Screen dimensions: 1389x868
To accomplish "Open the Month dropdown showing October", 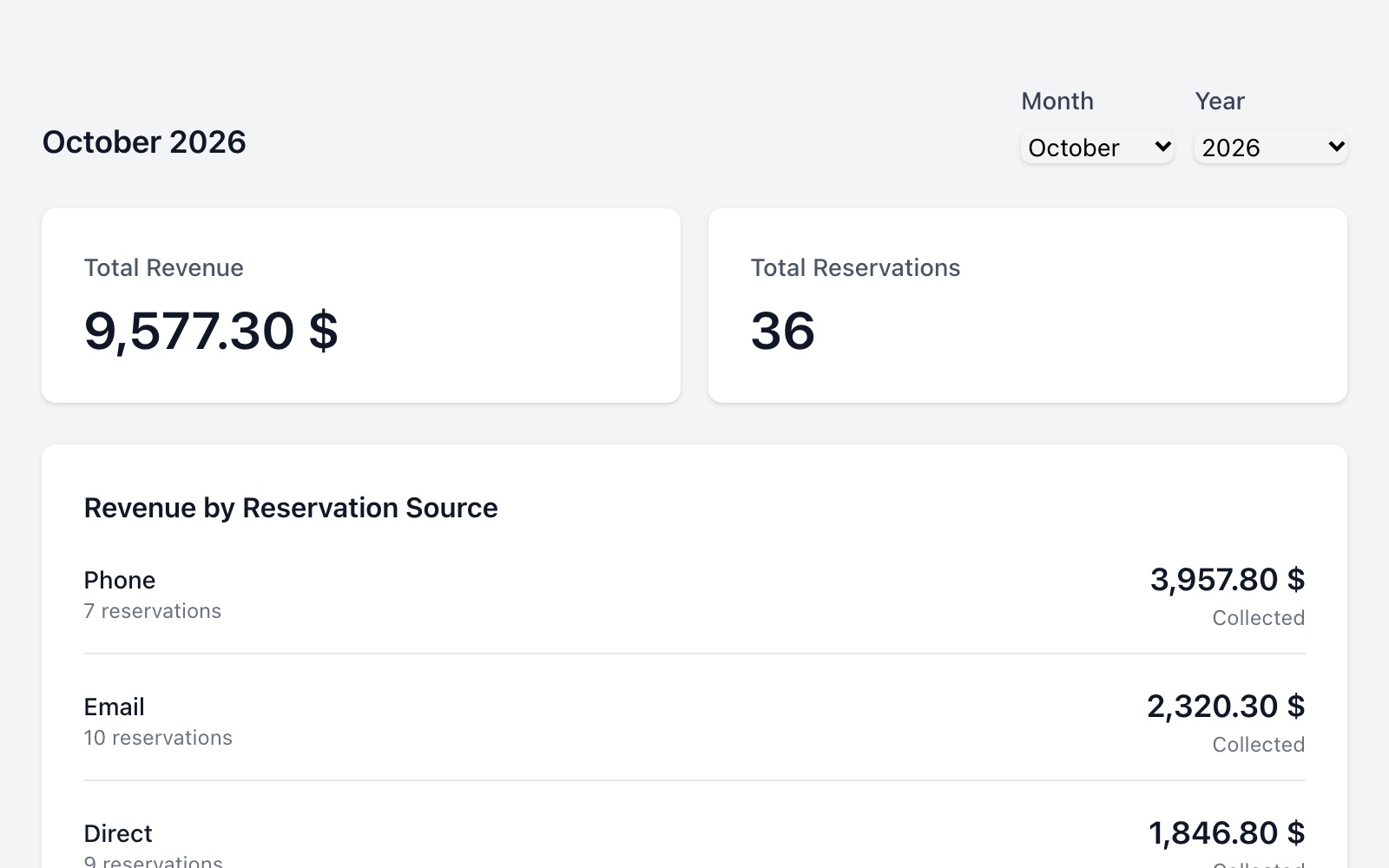I will (1097, 148).
